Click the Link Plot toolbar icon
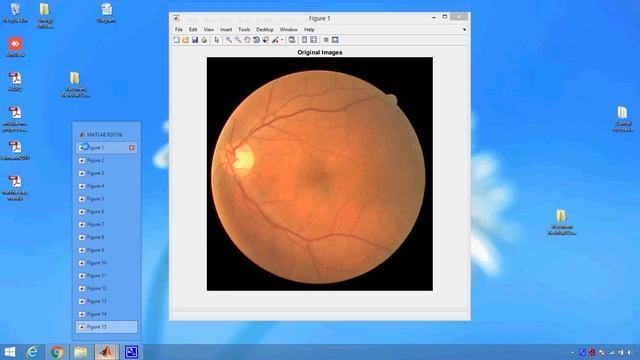 coord(292,40)
